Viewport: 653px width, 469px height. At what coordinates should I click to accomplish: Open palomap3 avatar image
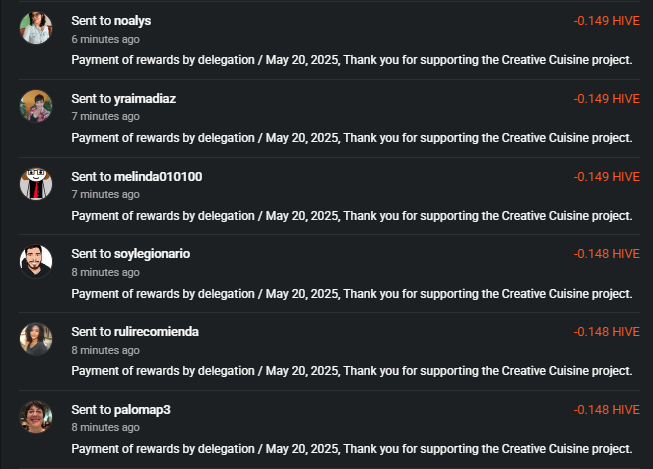pos(36,417)
